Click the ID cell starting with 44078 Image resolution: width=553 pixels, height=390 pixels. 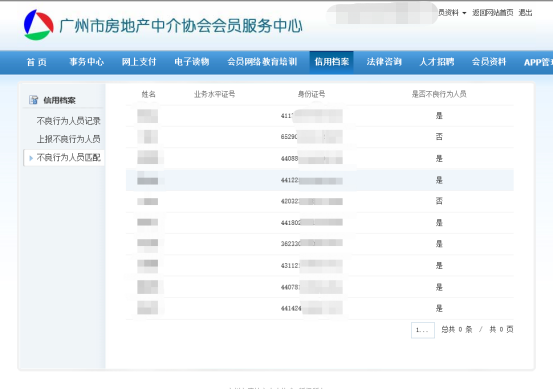[311, 287]
